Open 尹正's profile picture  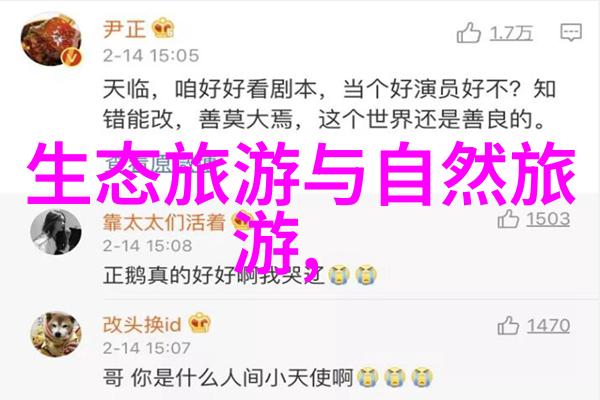point(51,40)
